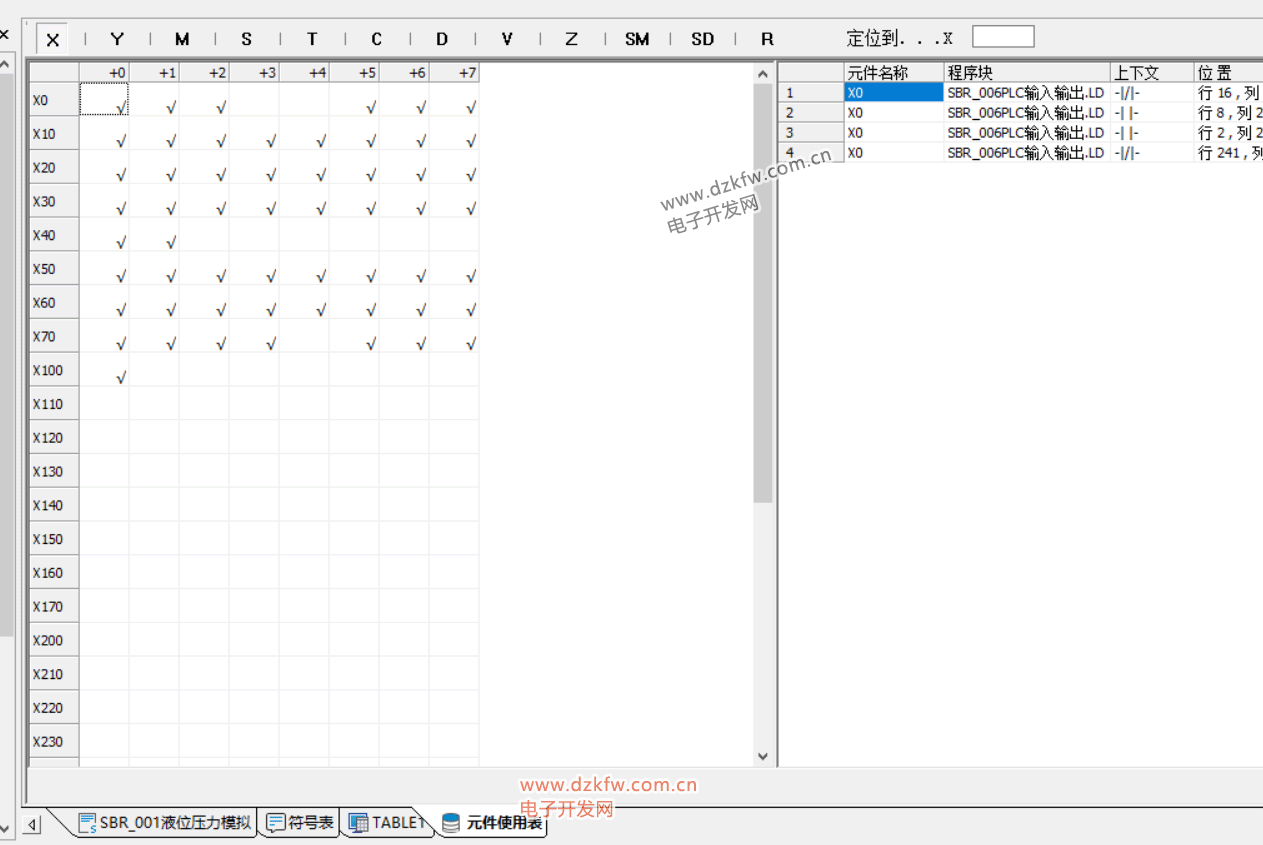The image size is (1263, 845).
Task: Open the TABLE1 tab
Action: pyautogui.click(x=388, y=823)
